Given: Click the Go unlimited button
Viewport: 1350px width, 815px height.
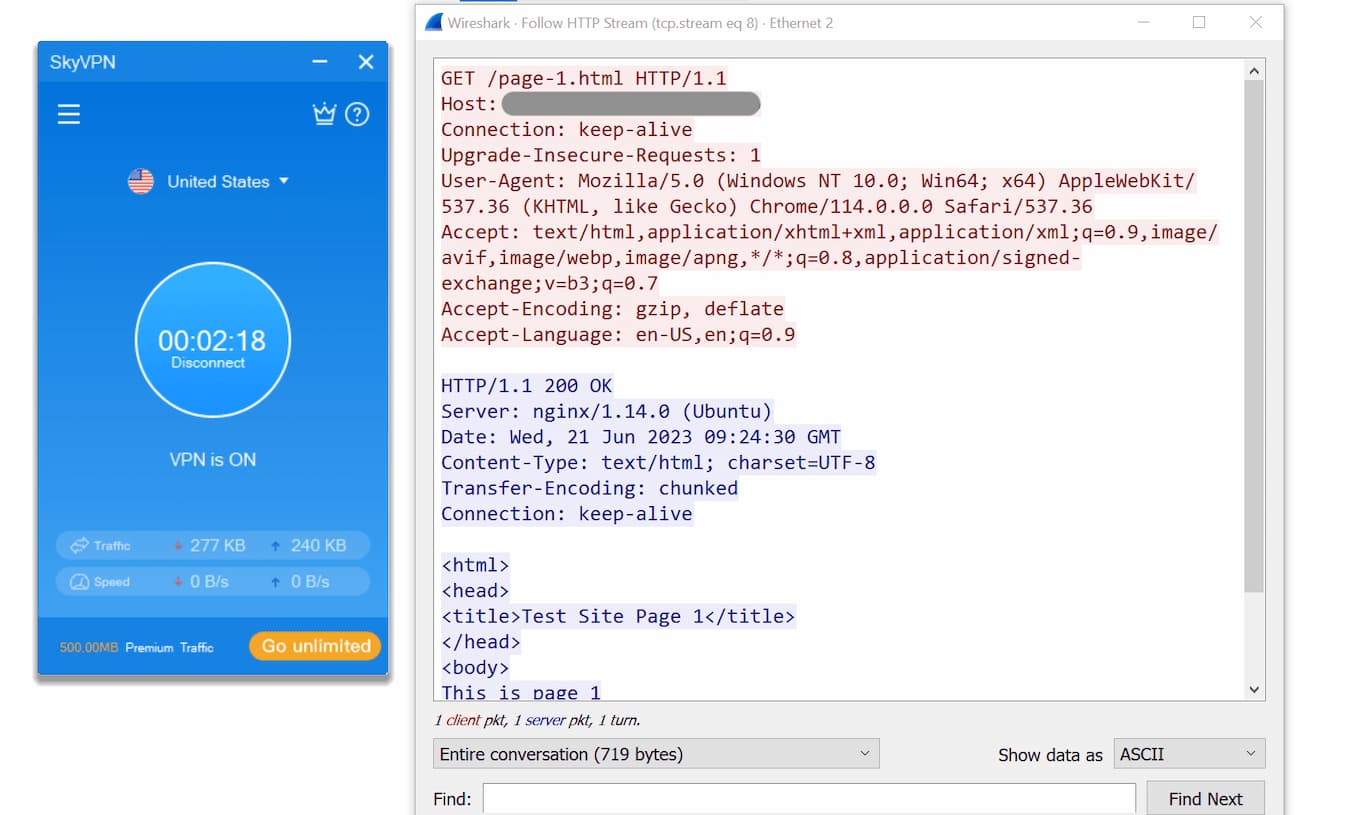Looking at the screenshot, I should tap(314, 646).
